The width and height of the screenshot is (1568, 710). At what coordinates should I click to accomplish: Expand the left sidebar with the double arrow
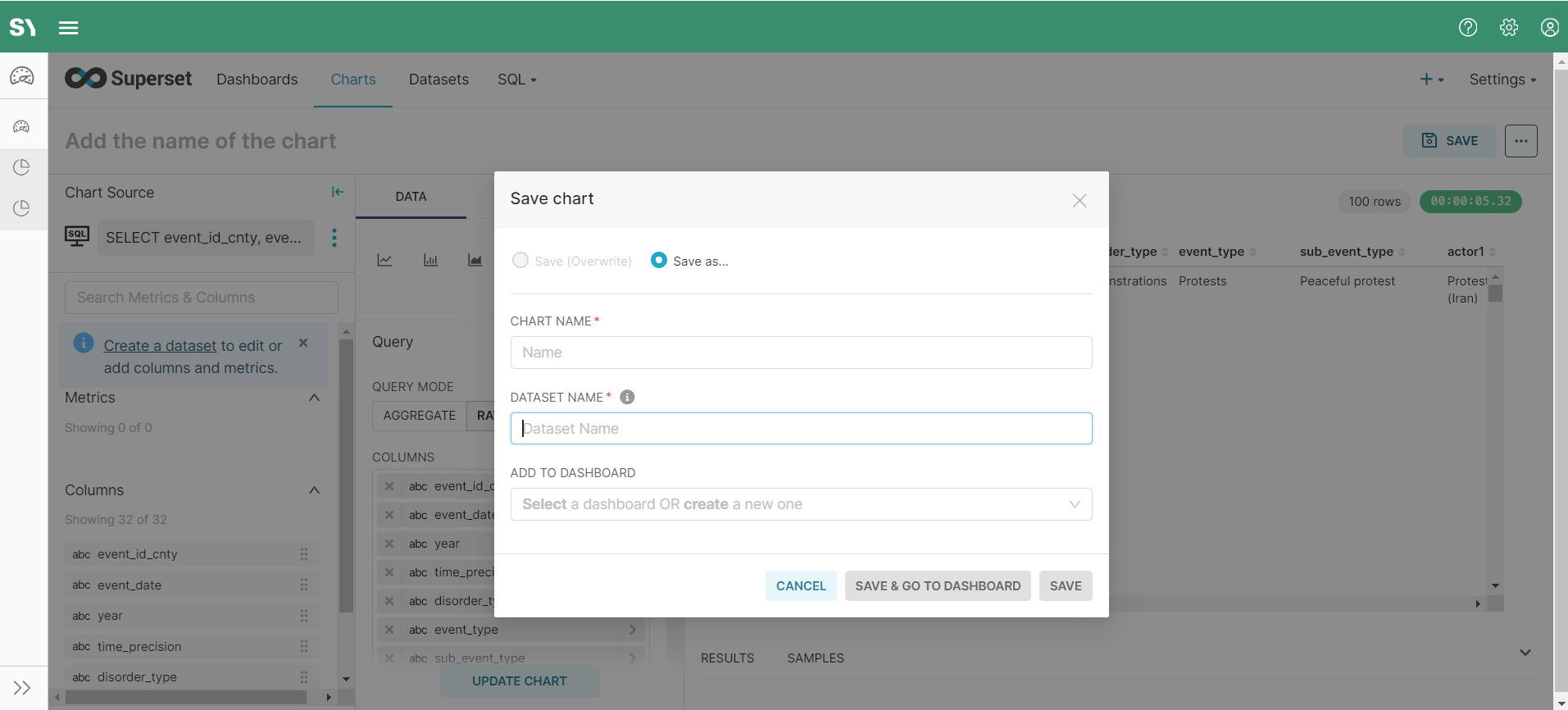pyautogui.click(x=22, y=688)
